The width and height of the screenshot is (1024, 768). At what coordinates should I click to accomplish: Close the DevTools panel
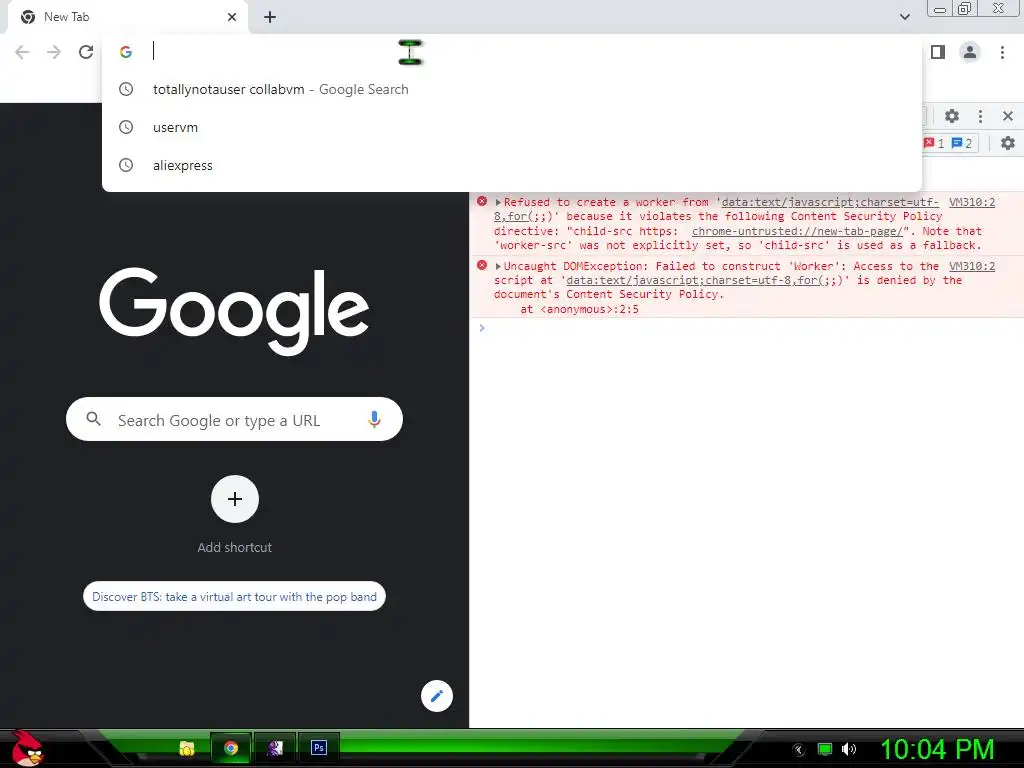click(1008, 116)
